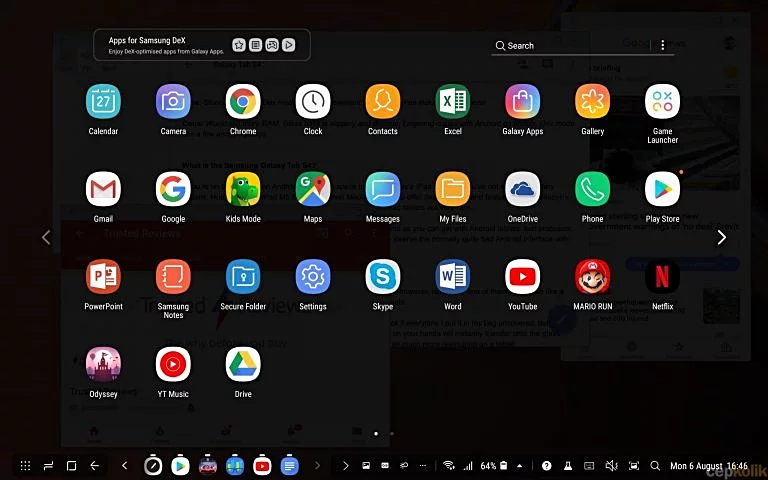Open the keyboard icon in taskbar
The height and width of the screenshot is (480, 768).
coord(589,466)
